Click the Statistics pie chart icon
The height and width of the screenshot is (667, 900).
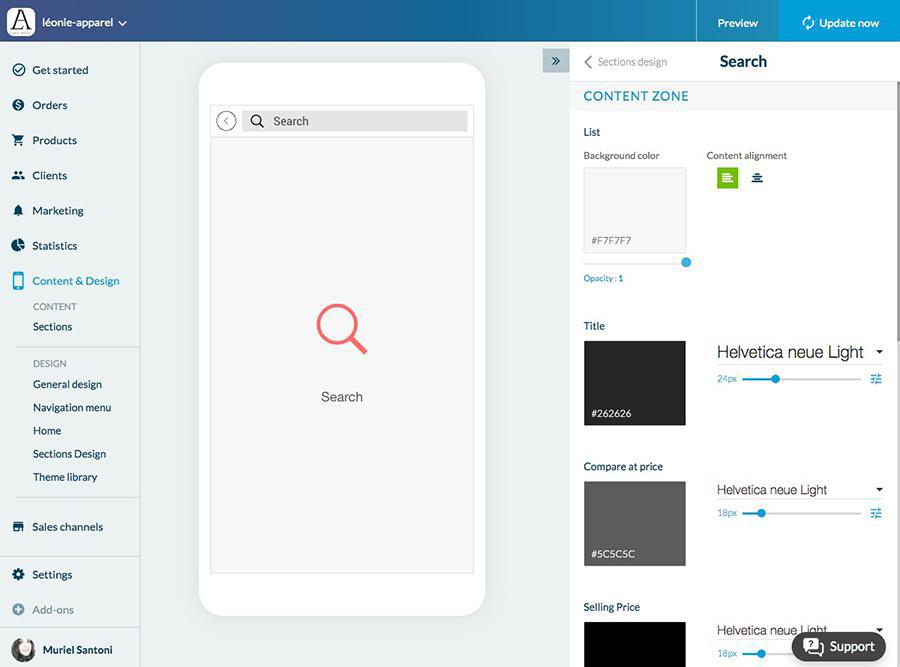click(x=18, y=246)
